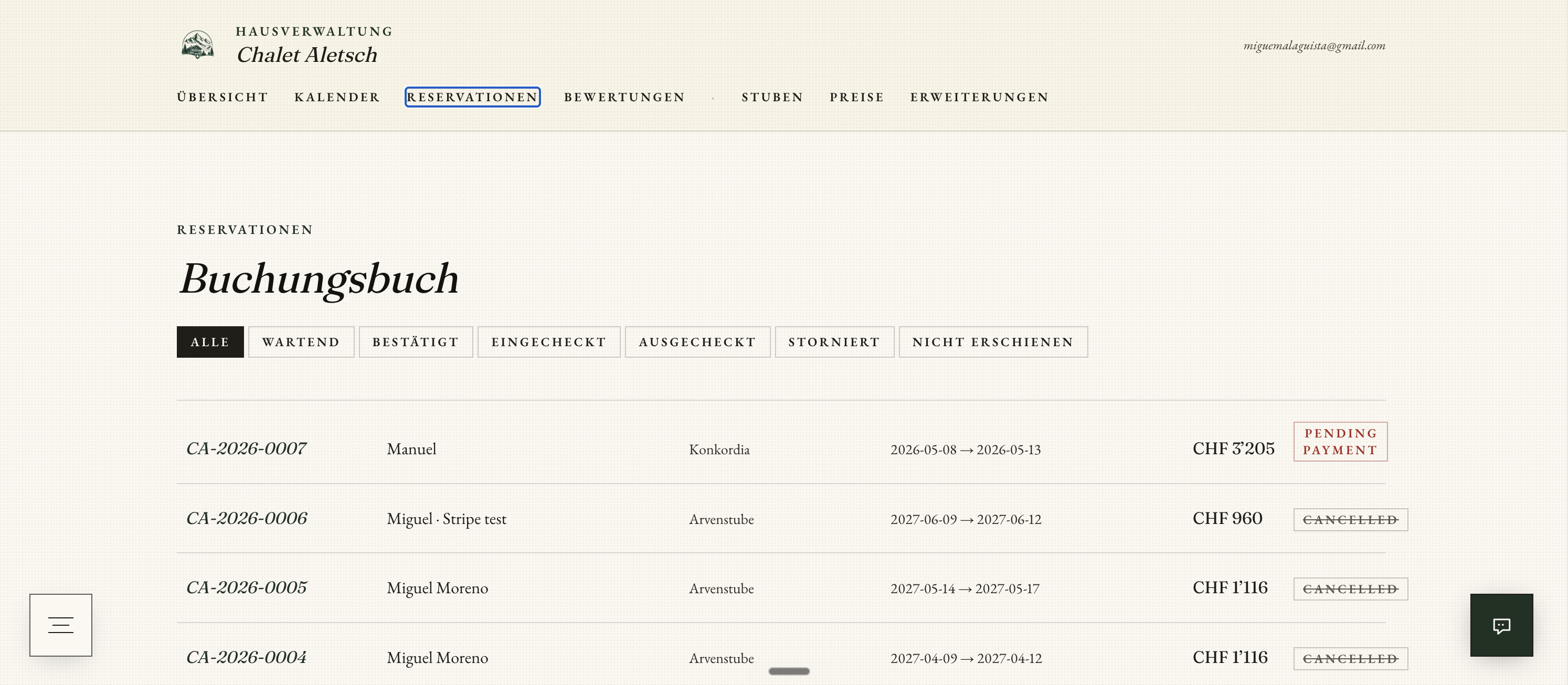Click dates 2026-05-08 → 2026-05-13
This screenshot has height=685, width=1568.
[x=966, y=450]
